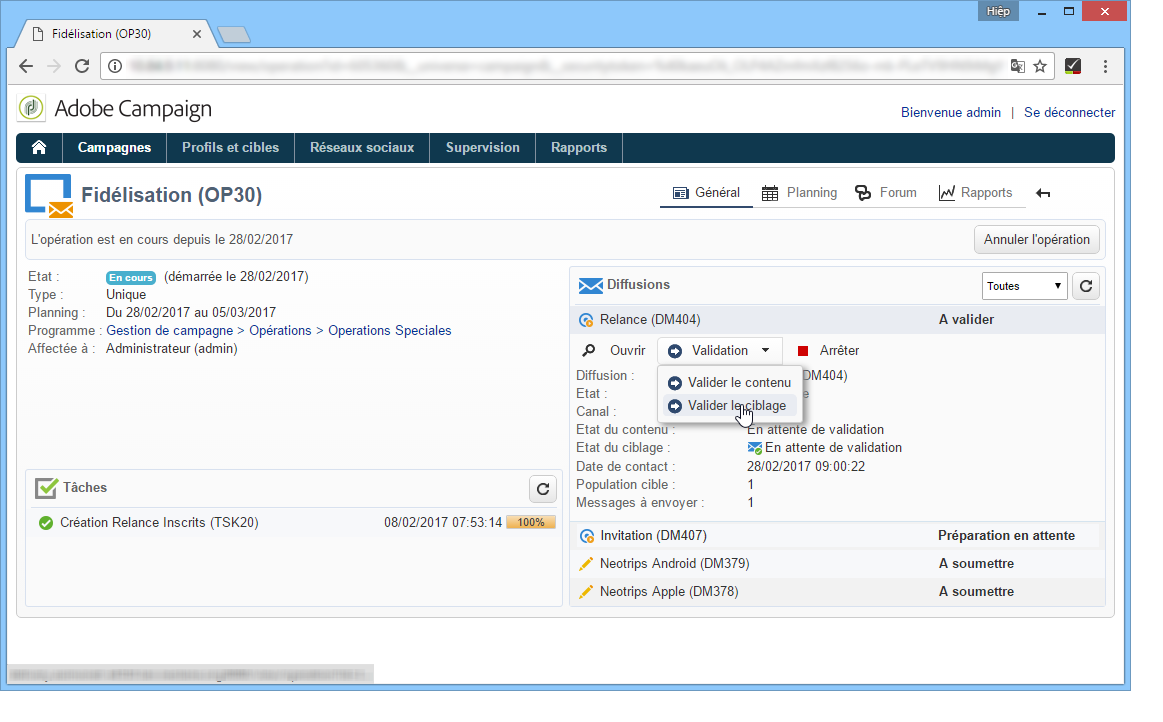Click the Relance (DM404) delivery icon
The image size is (1163, 722).
[x=586, y=320]
